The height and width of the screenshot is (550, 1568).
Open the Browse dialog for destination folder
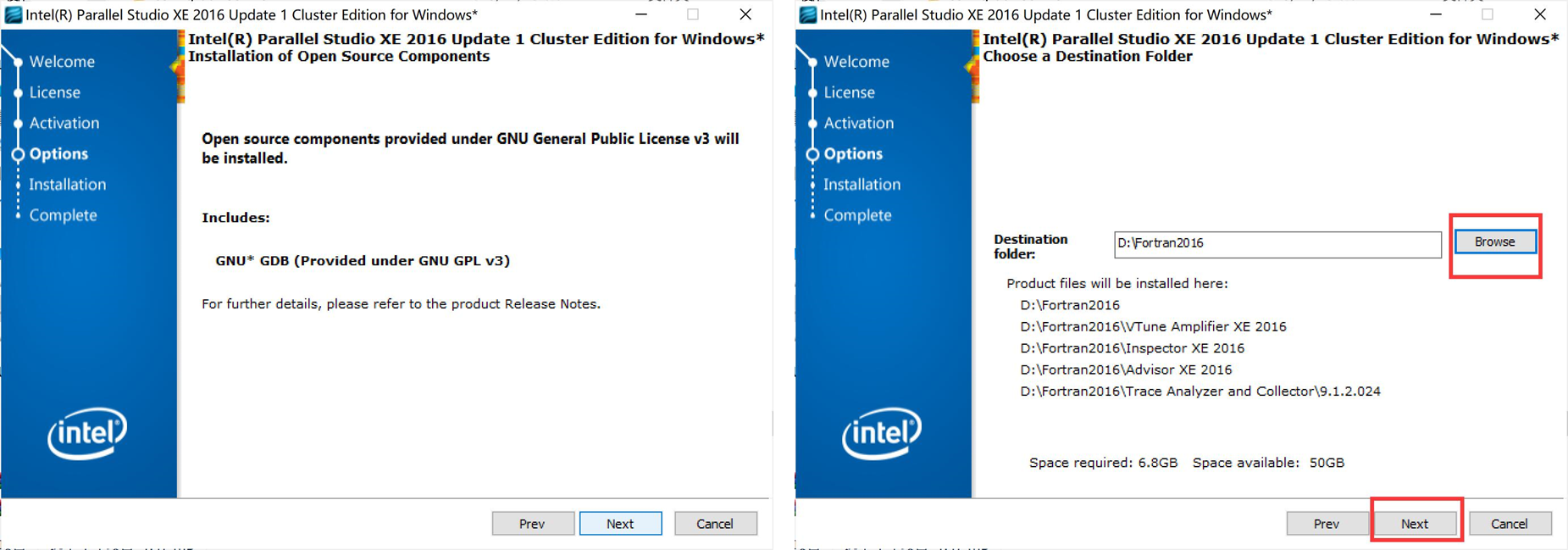tap(1495, 242)
